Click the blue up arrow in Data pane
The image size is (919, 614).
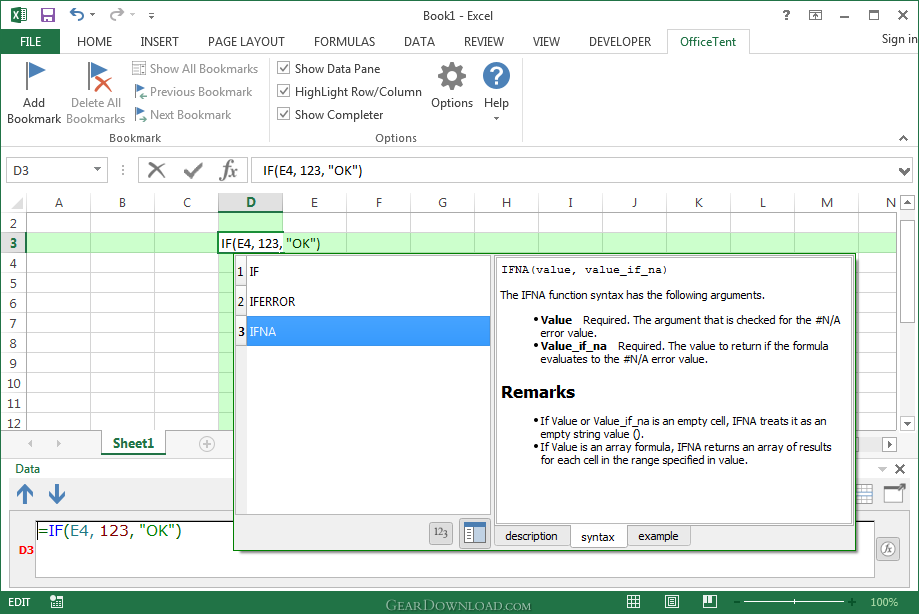(x=25, y=493)
